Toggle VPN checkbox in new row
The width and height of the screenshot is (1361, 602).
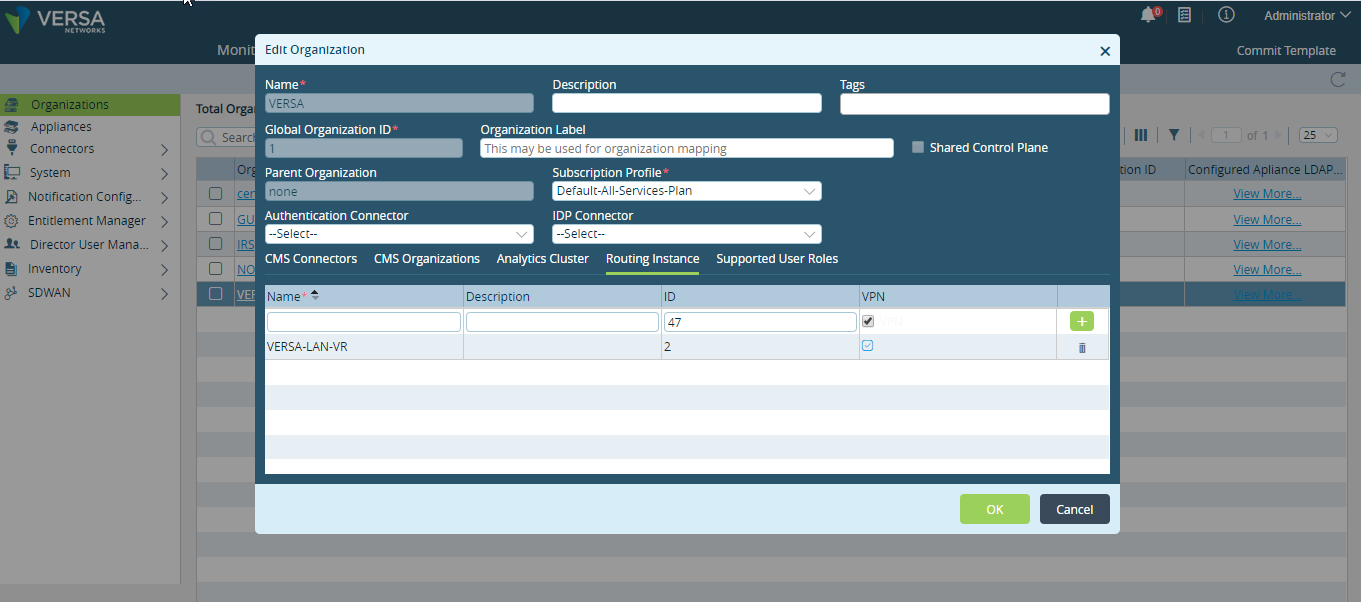[868, 321]
